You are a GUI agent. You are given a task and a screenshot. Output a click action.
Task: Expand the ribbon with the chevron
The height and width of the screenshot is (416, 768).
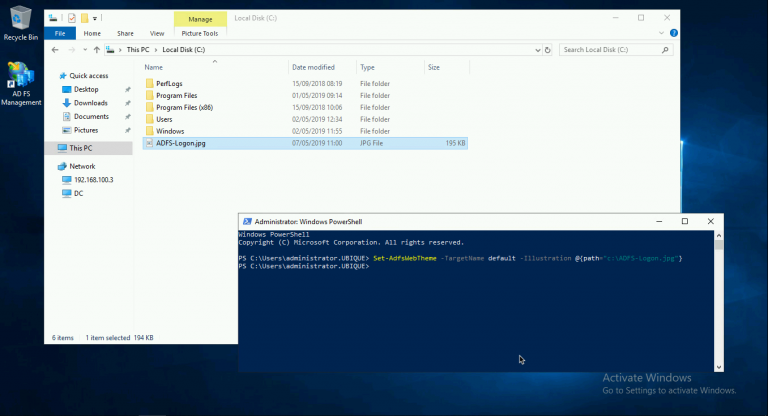tap(661, 33)
